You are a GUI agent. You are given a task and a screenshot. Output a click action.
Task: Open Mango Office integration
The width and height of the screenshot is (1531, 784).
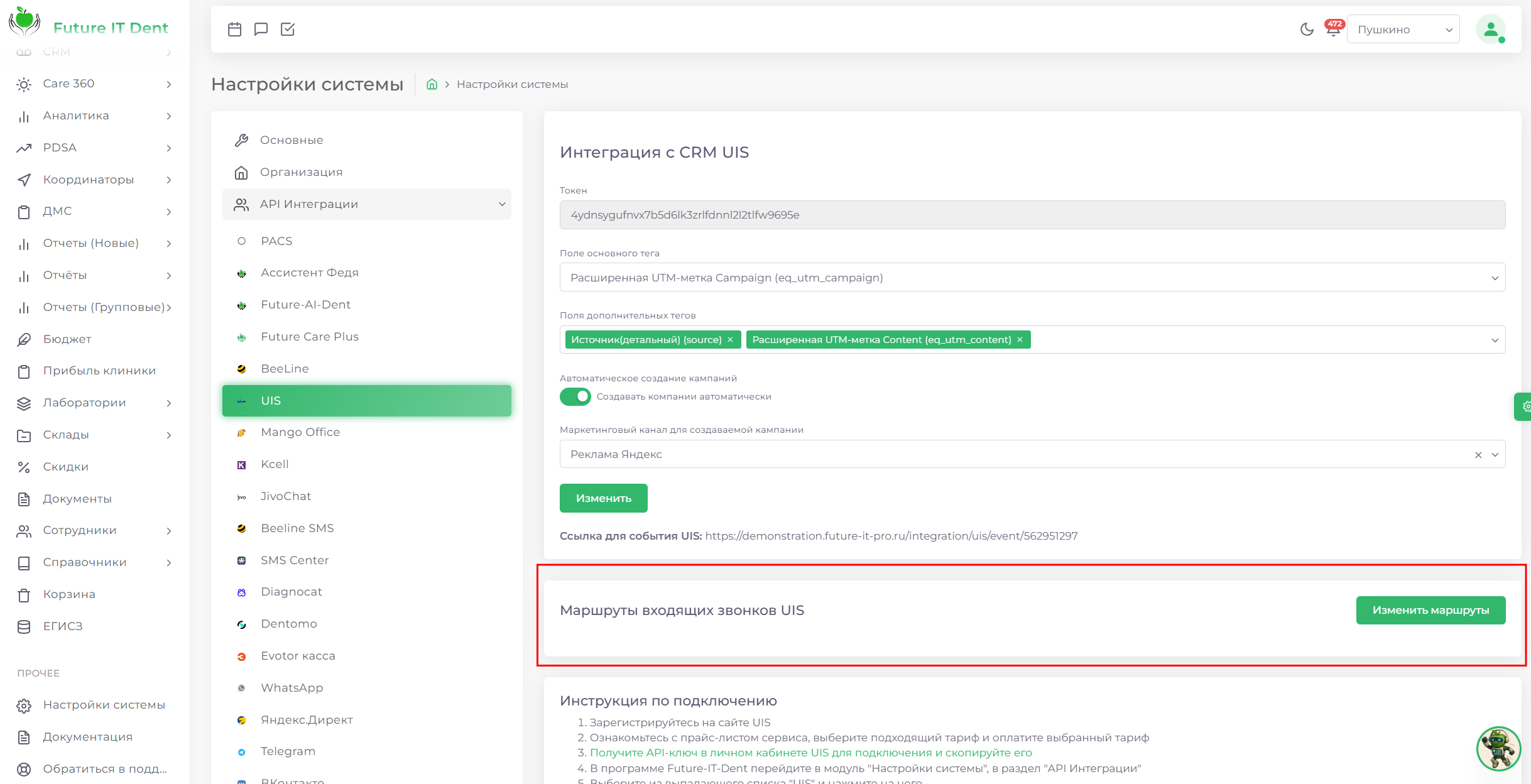pyautogui.click(x=367, y=432)
